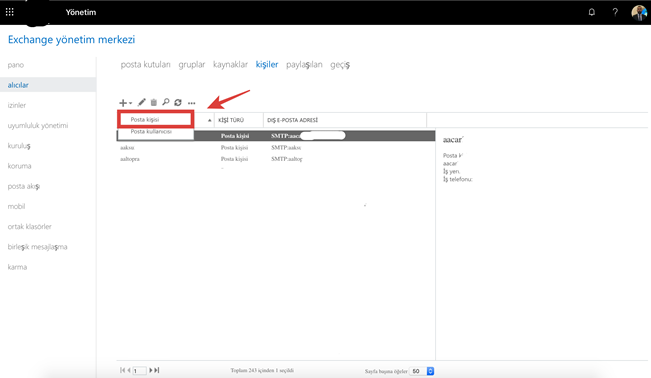The width and height of the screenshot is (651, 378).
Task: Open ortak klasörler in the sidebar
Action: [x=29, y=227]
